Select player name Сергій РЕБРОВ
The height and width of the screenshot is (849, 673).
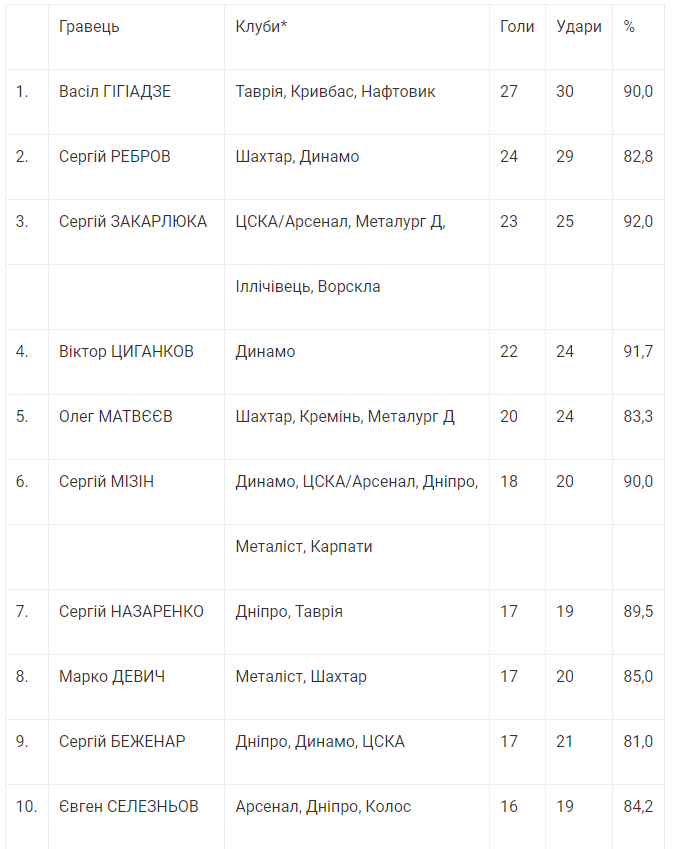[115, 157]
